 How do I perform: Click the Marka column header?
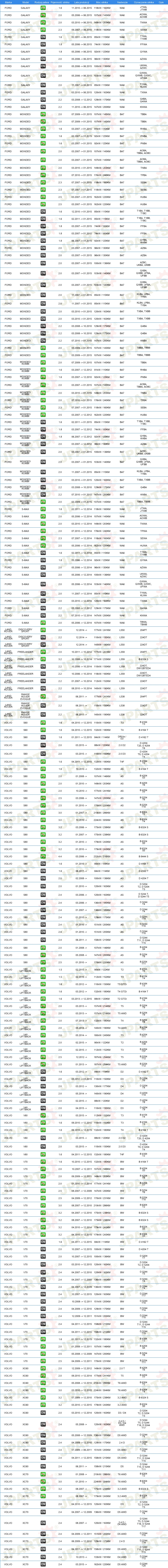pos(8,2)
